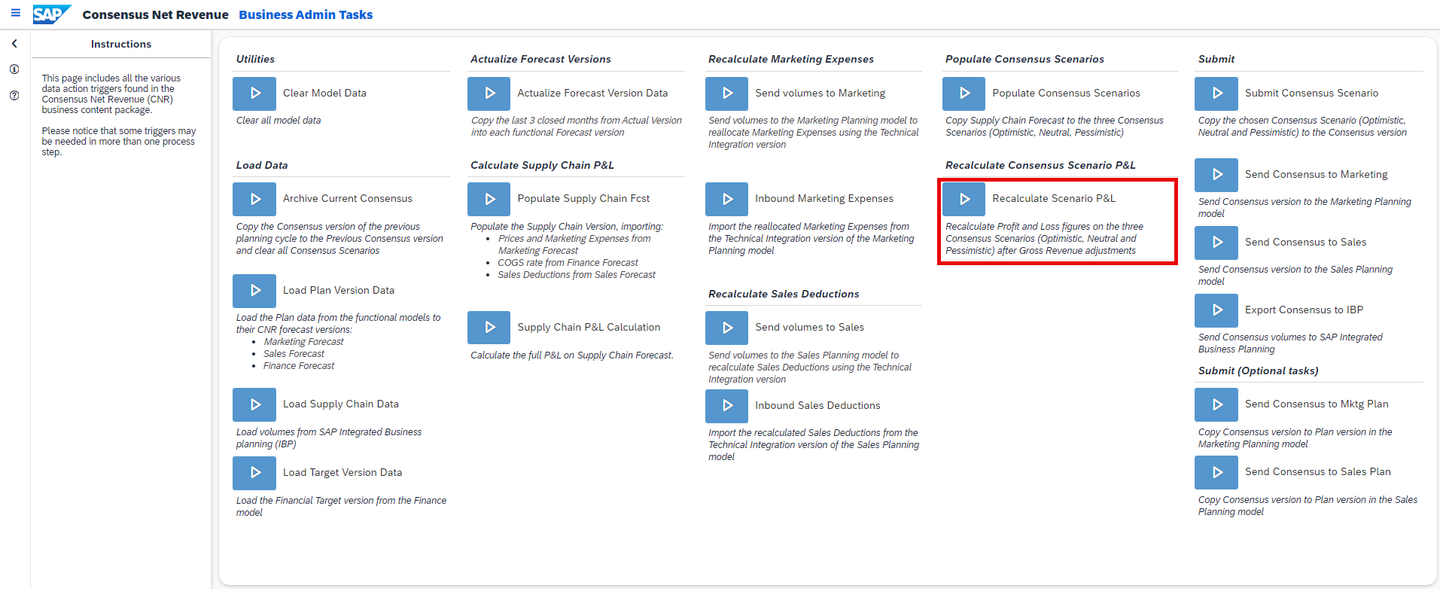Click the Submit (Optional tasks) heading
This screenshot has height=589, width=1440.
1258,371
